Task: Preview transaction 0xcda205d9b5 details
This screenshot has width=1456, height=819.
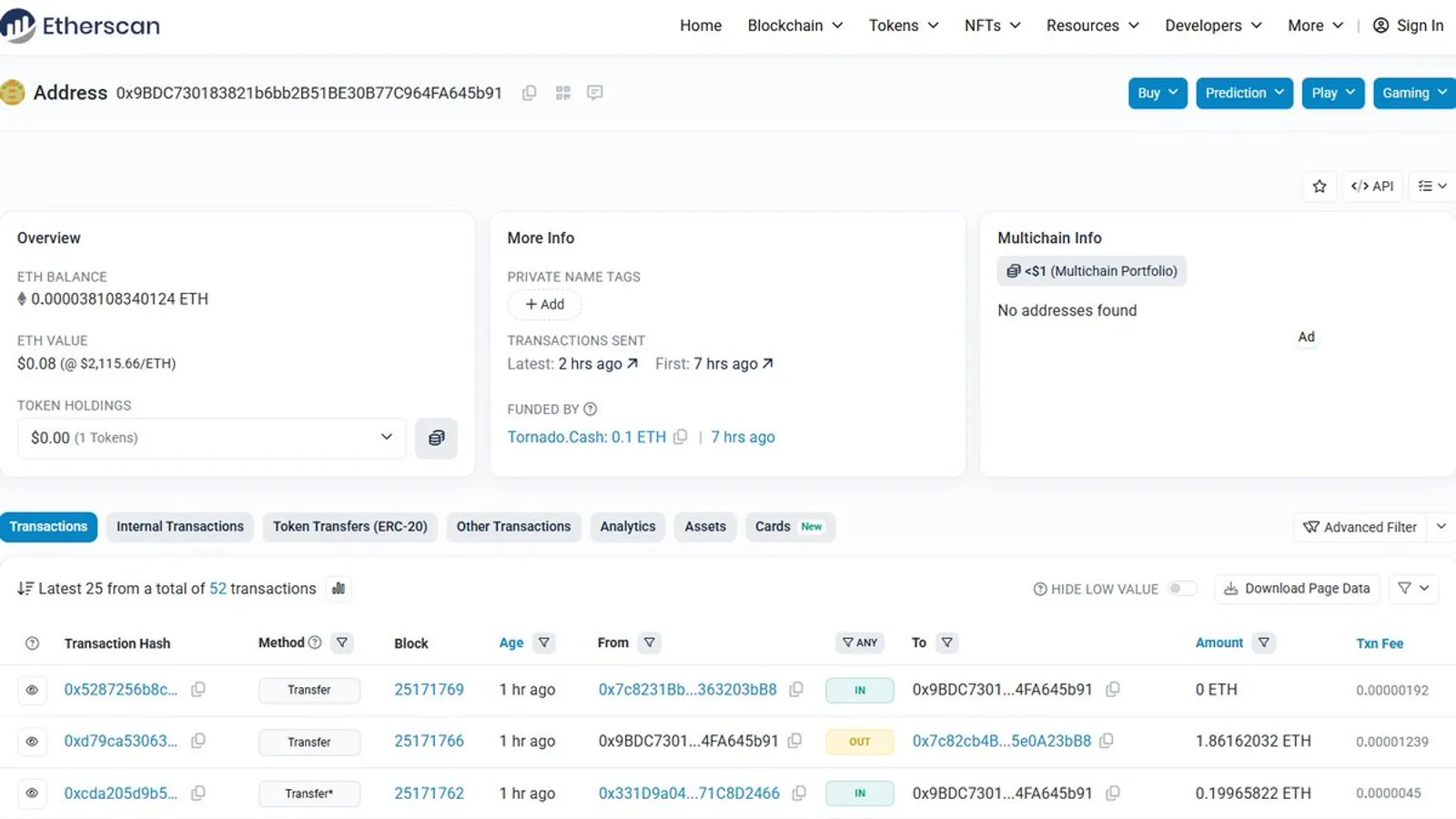Action: (x=32, y=794)
